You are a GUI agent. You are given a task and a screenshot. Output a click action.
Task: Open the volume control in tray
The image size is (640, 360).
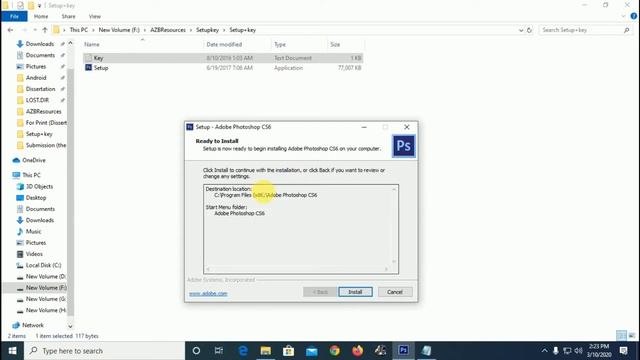click(578, 351)
